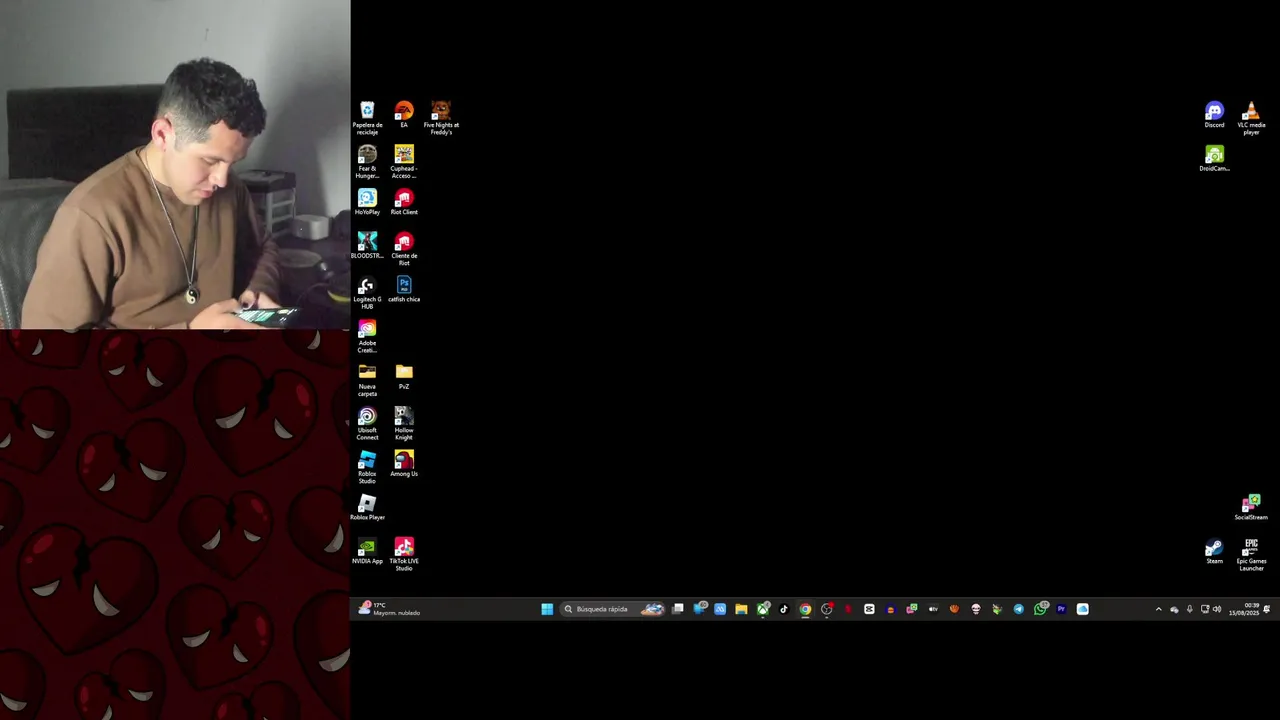Select the Cliente de Riot shortcut
The height and width of the screenshot is (720, 1280).
404,248
